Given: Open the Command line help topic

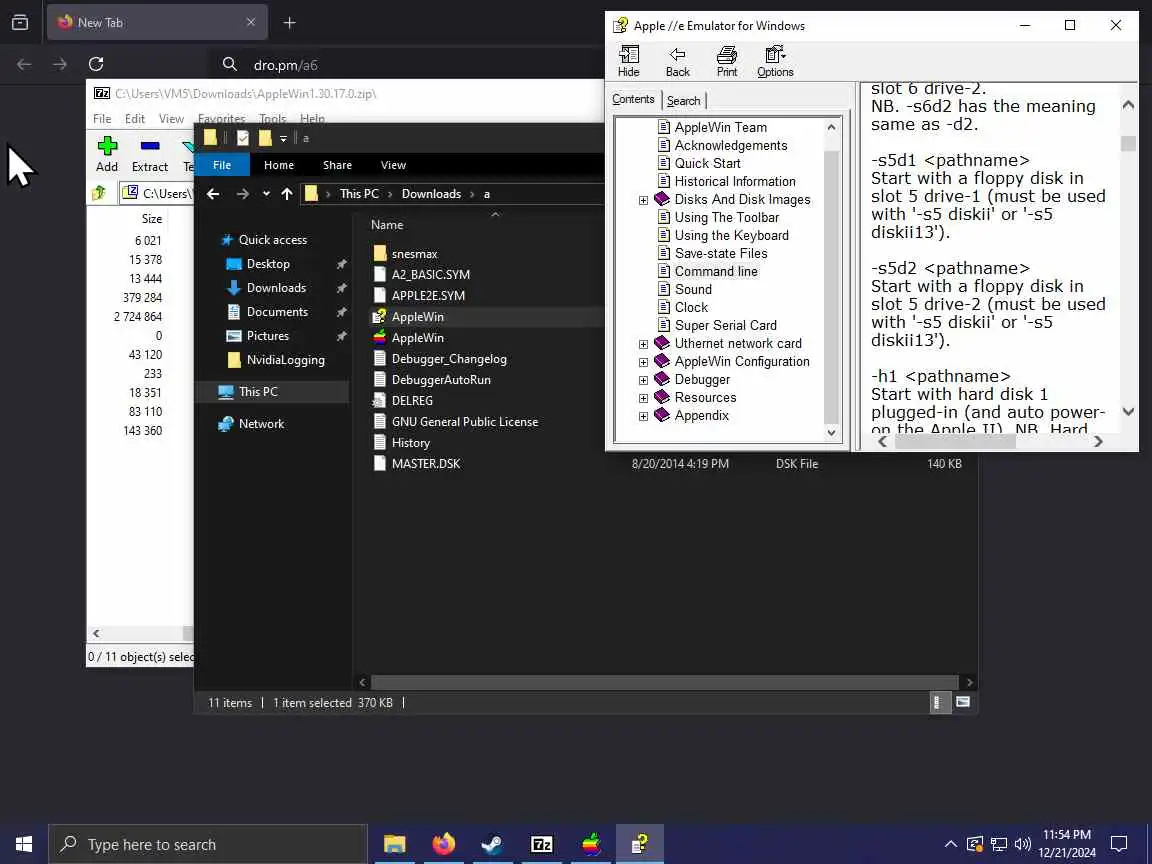Looking at the screenshot, I should (x=716, y=271).
